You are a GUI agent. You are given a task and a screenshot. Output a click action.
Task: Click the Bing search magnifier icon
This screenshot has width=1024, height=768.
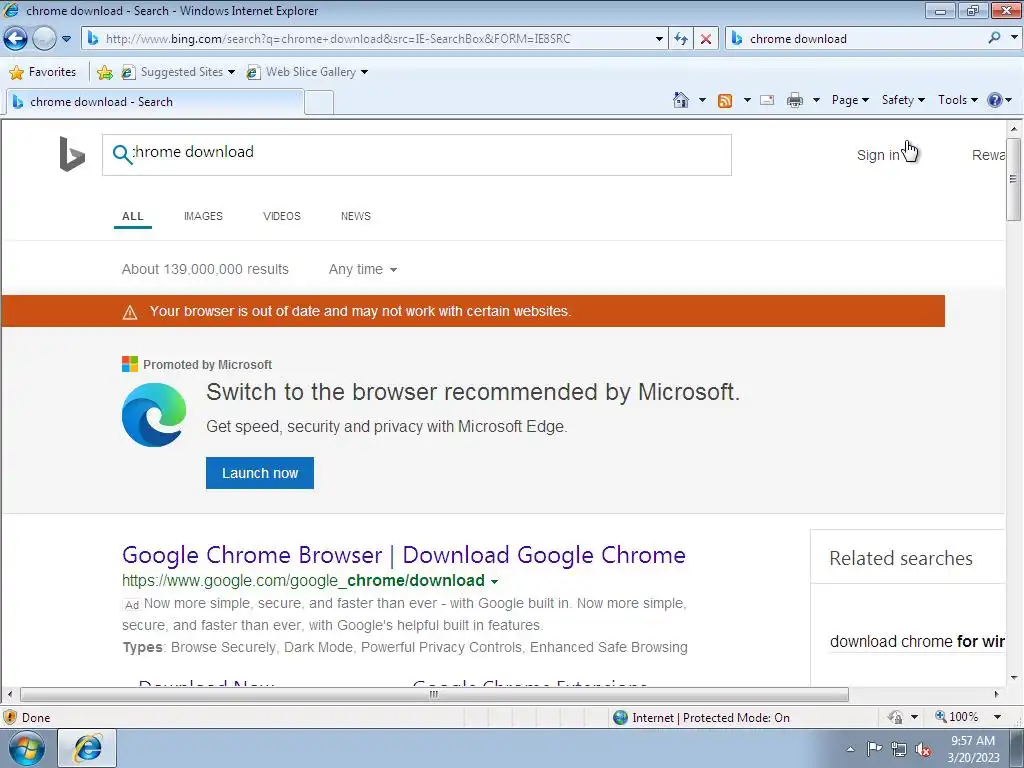click(122, 154)
